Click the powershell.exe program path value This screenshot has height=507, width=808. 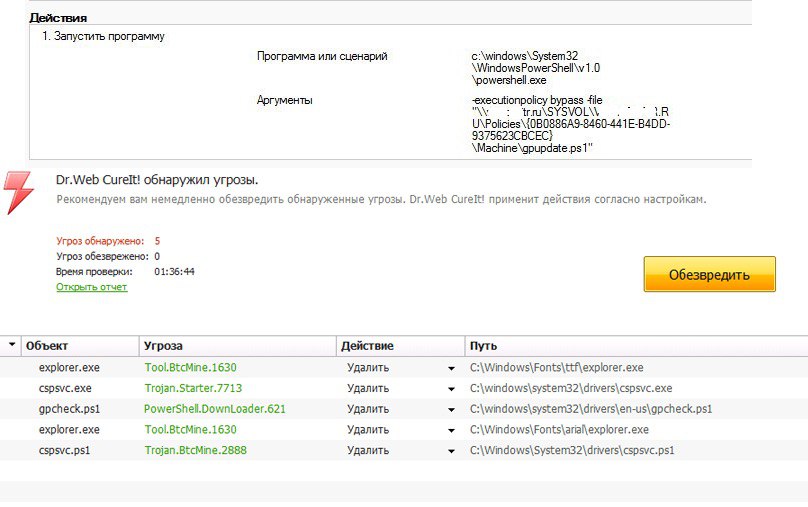click(535, 67)
